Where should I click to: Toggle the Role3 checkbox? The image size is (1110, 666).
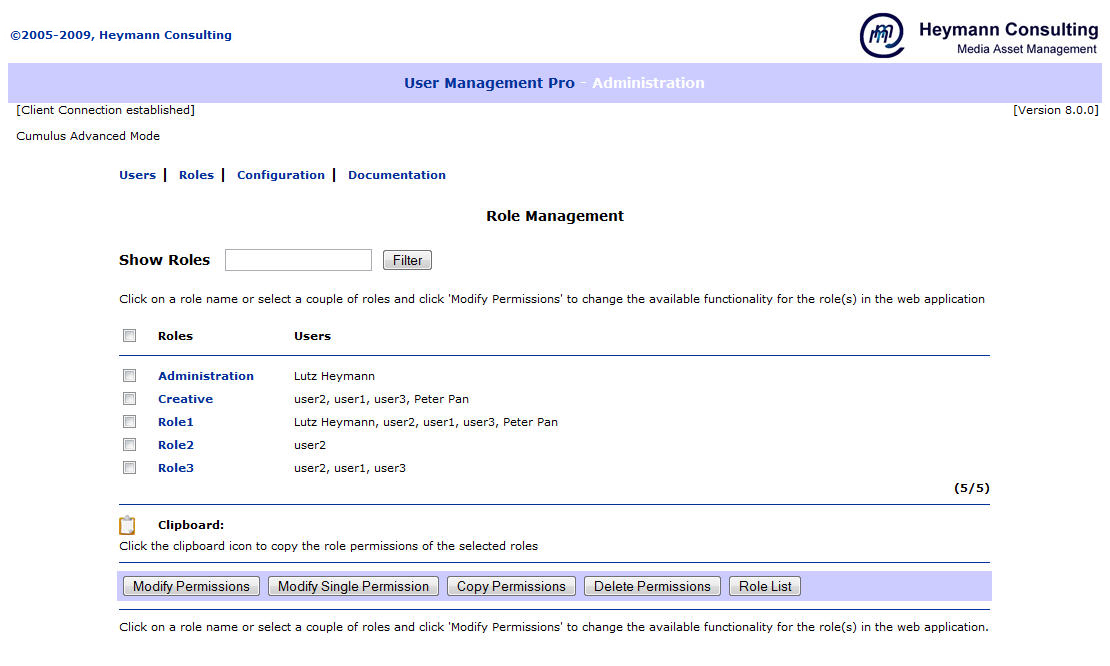coord(130,467)
